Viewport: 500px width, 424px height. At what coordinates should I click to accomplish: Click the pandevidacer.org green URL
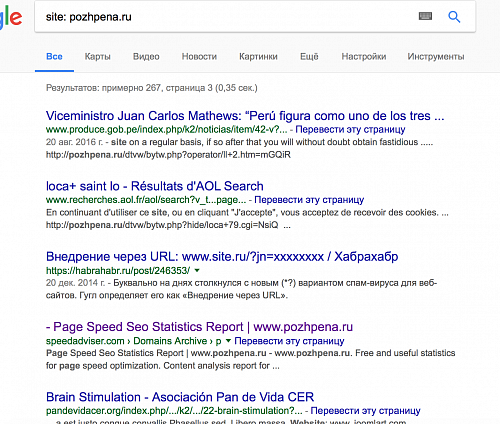coord(174,411)
